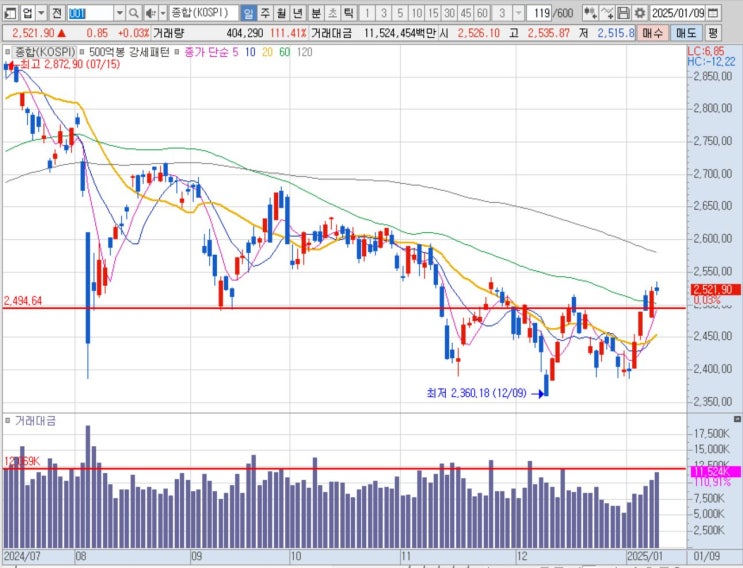743x568 pixels.
Task: Click the bar count field showing 119
Action: pos(541,13)
